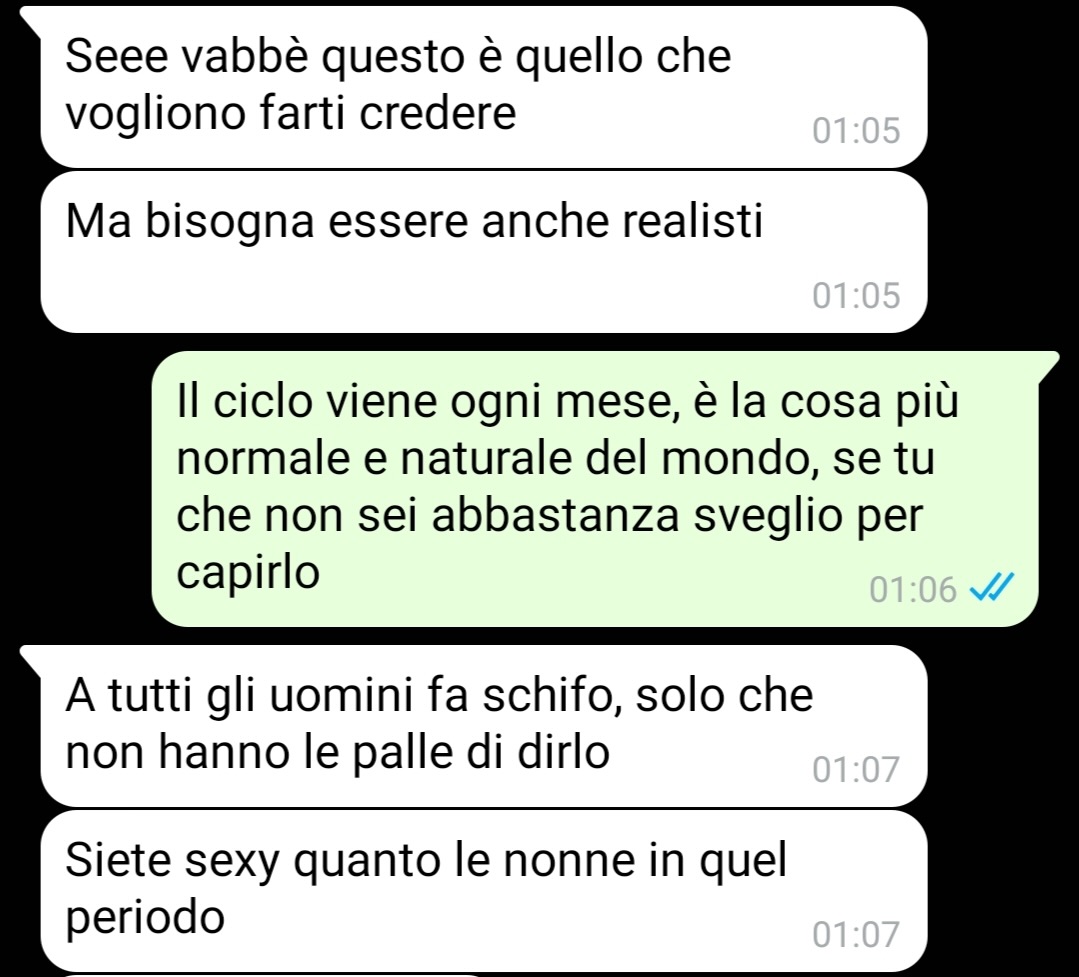The image size is (1079, 977).
Task: Click the tail of the 'Seee vabbè' bubble
Action: (31, 21)
